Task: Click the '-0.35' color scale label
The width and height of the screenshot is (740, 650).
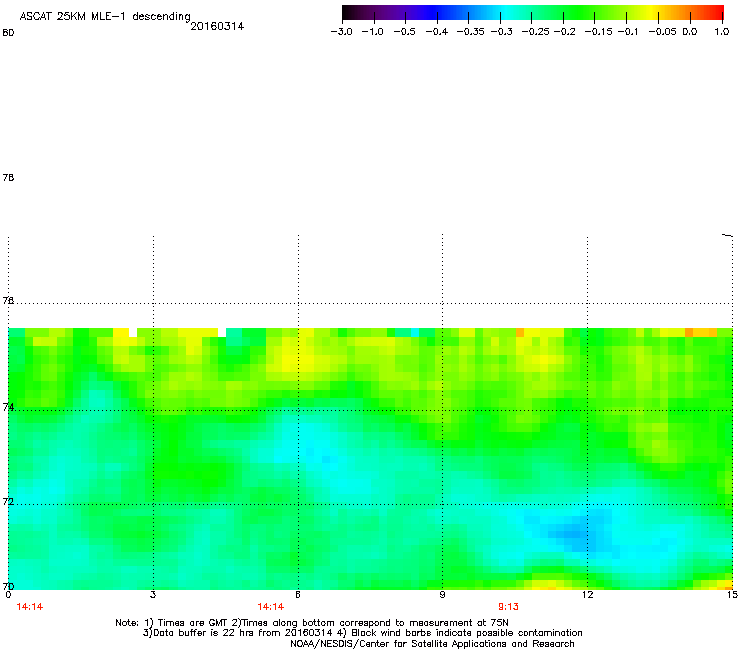Action: click(470, 32)
